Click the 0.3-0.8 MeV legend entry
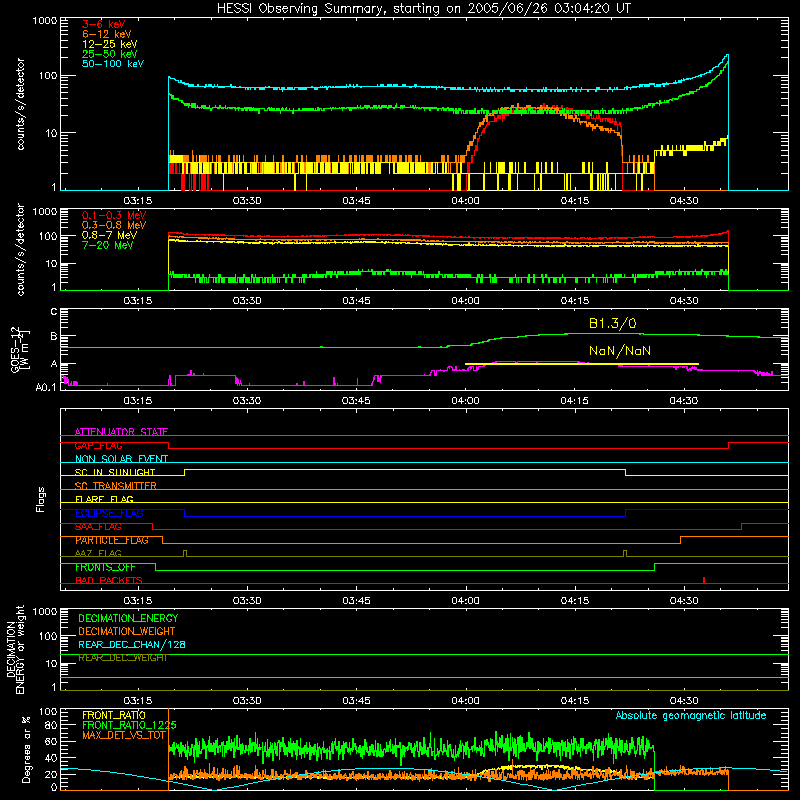Screen dimensions: 800x800 (x=114, y=225)
